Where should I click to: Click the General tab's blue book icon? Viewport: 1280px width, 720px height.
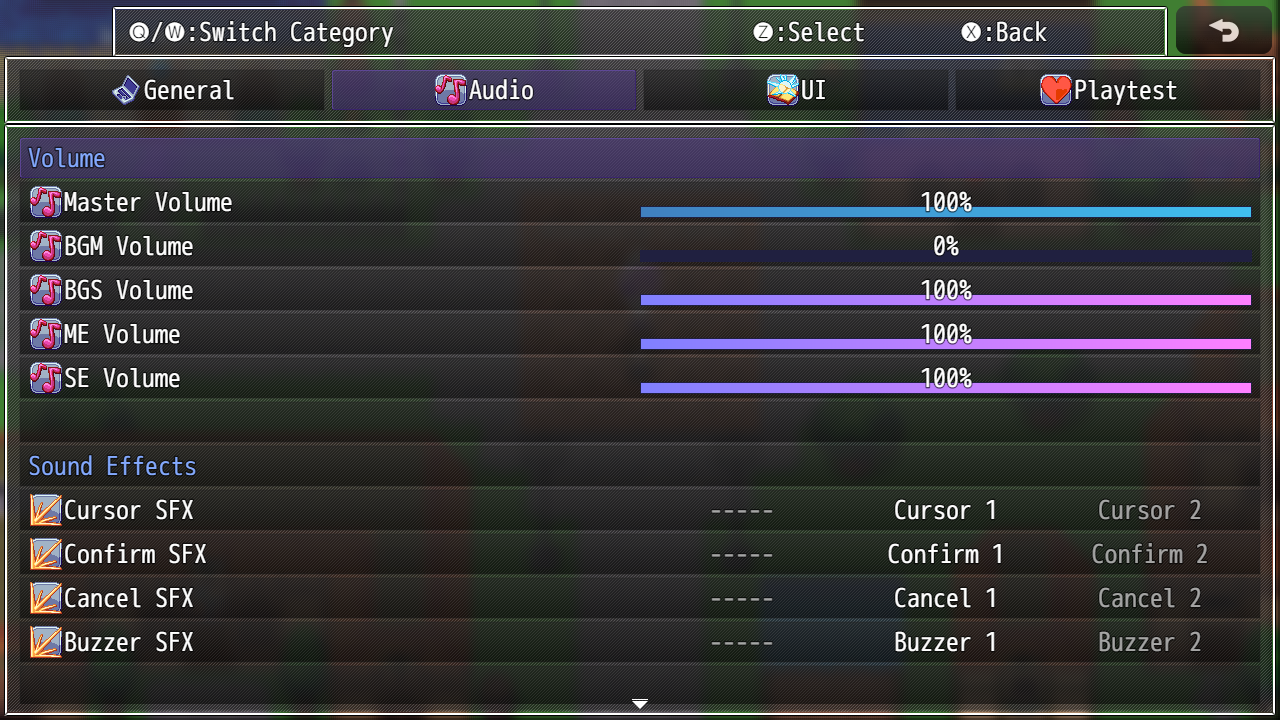click(125, 90)
